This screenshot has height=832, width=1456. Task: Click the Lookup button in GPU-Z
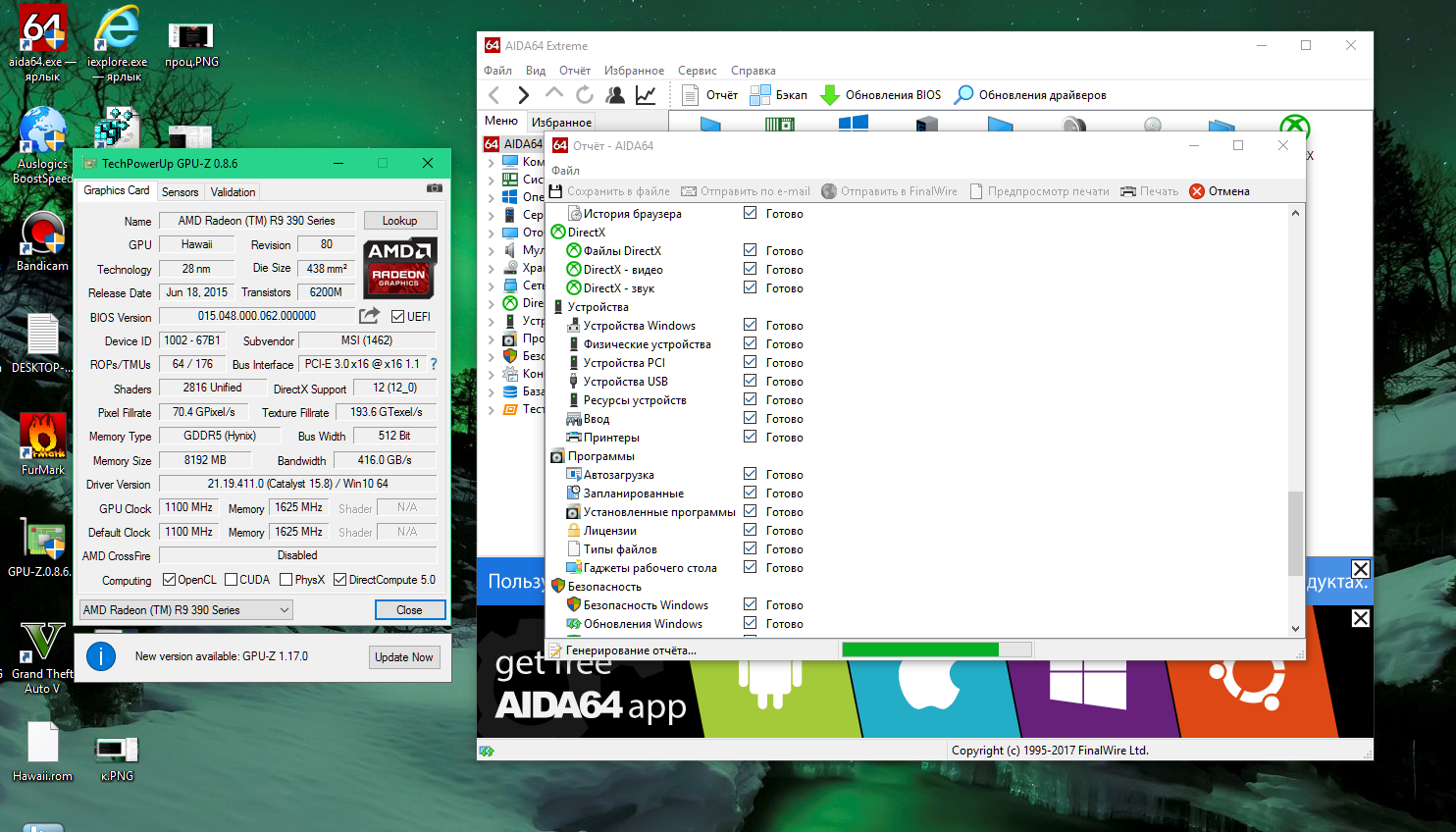pyautogui.click(x=399, y=221)
